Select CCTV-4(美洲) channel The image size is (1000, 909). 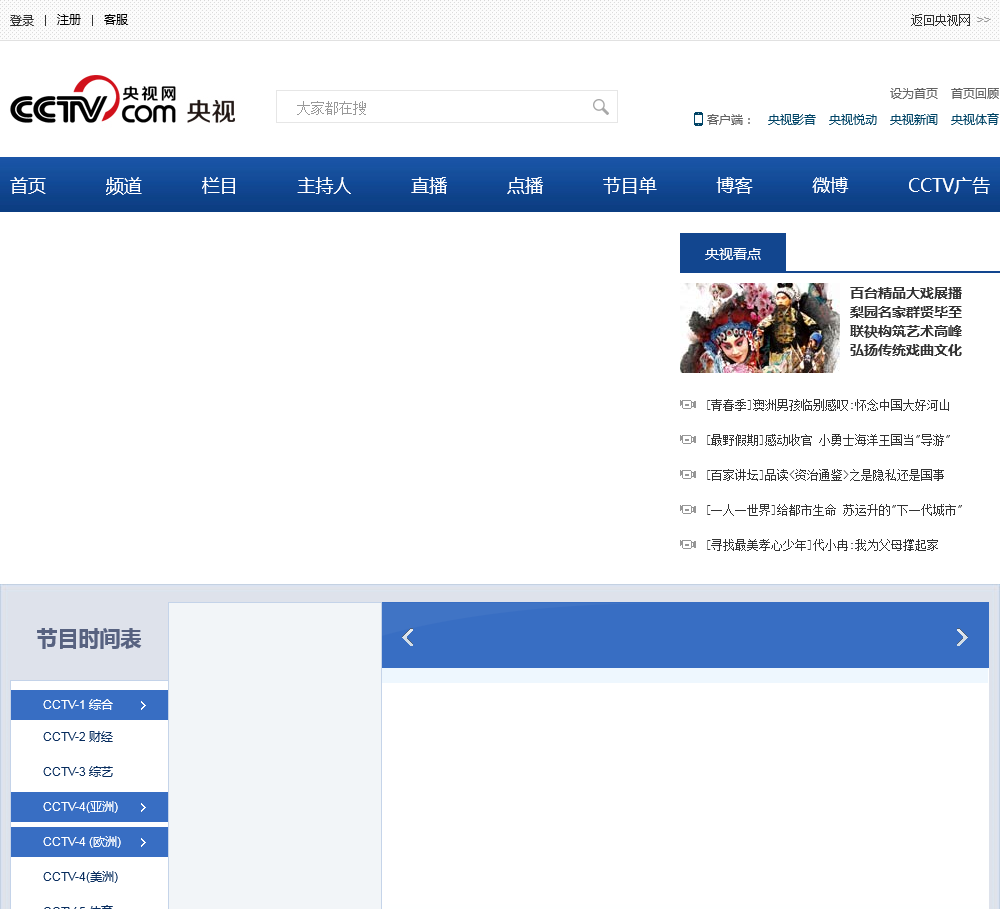click(80, 877)
